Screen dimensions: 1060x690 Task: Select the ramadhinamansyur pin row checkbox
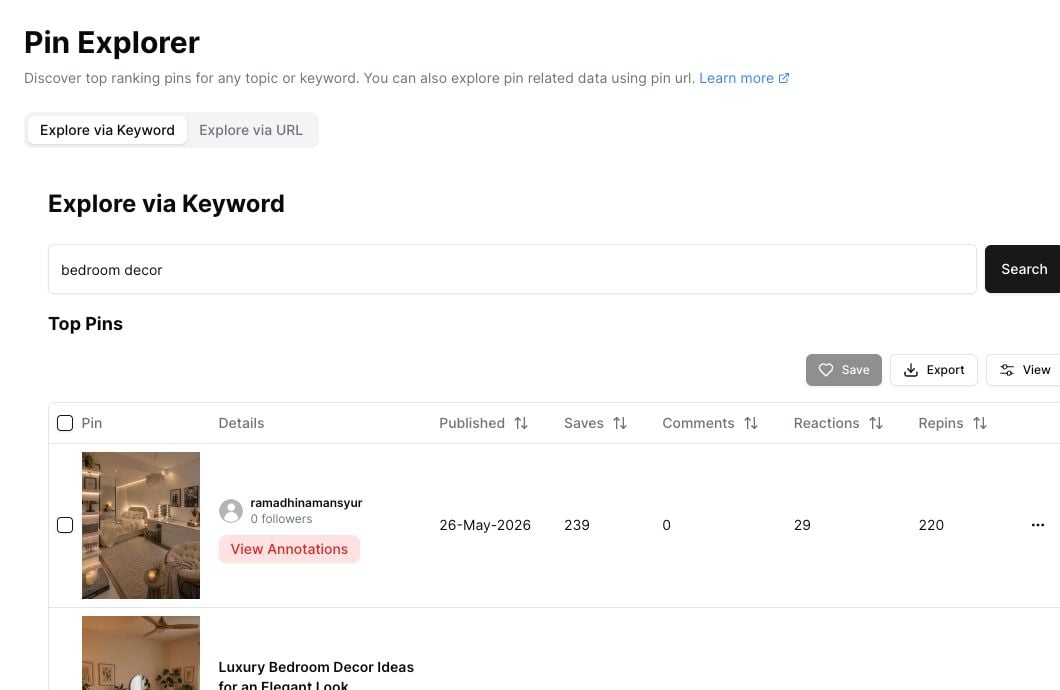pyautogui.click(x=65, y=525)
